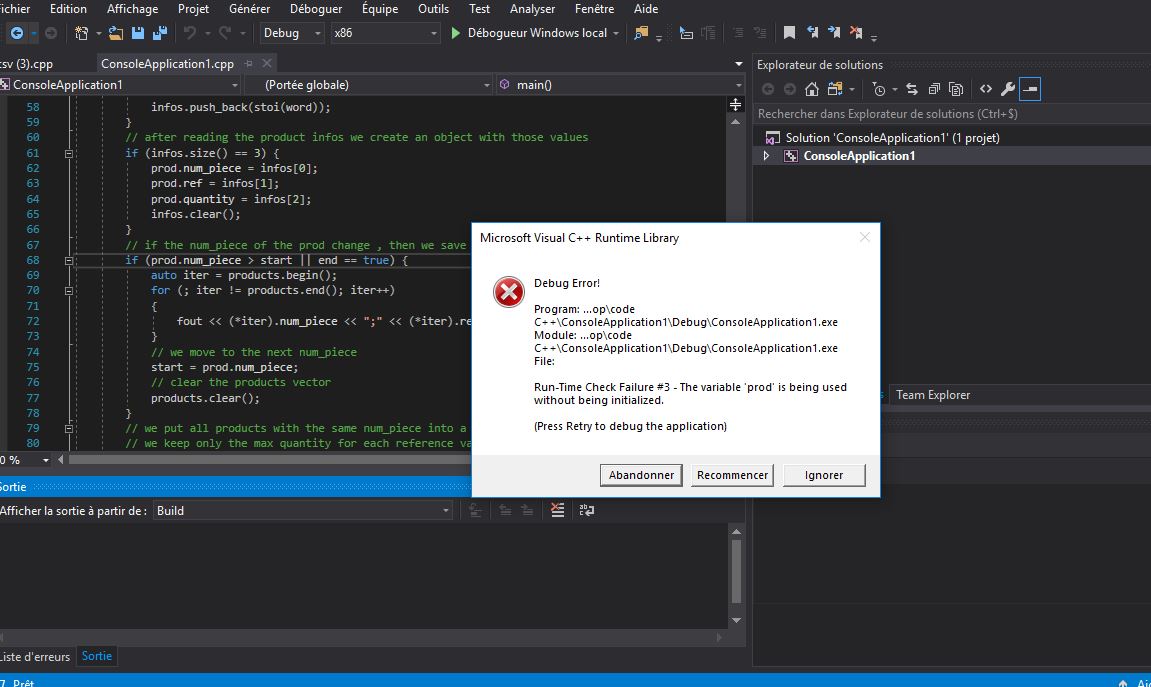The image size is (1151, 687).
Task: Open the Edition menu
Action: click(68, 9)
